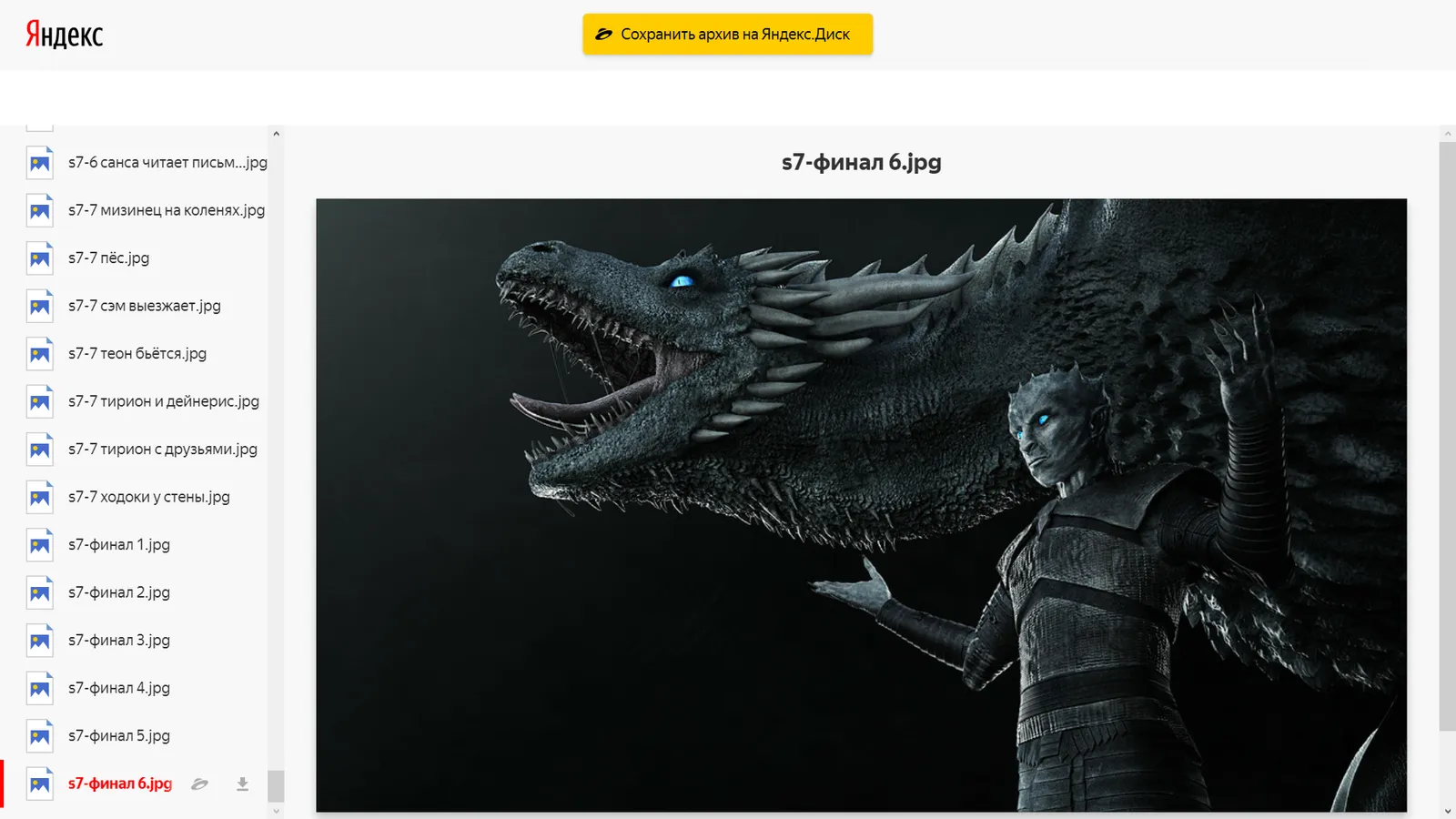Select the s7-финал 2.jpg file
Viewport: 1456px width, 819px height.
tap(146, 592)
